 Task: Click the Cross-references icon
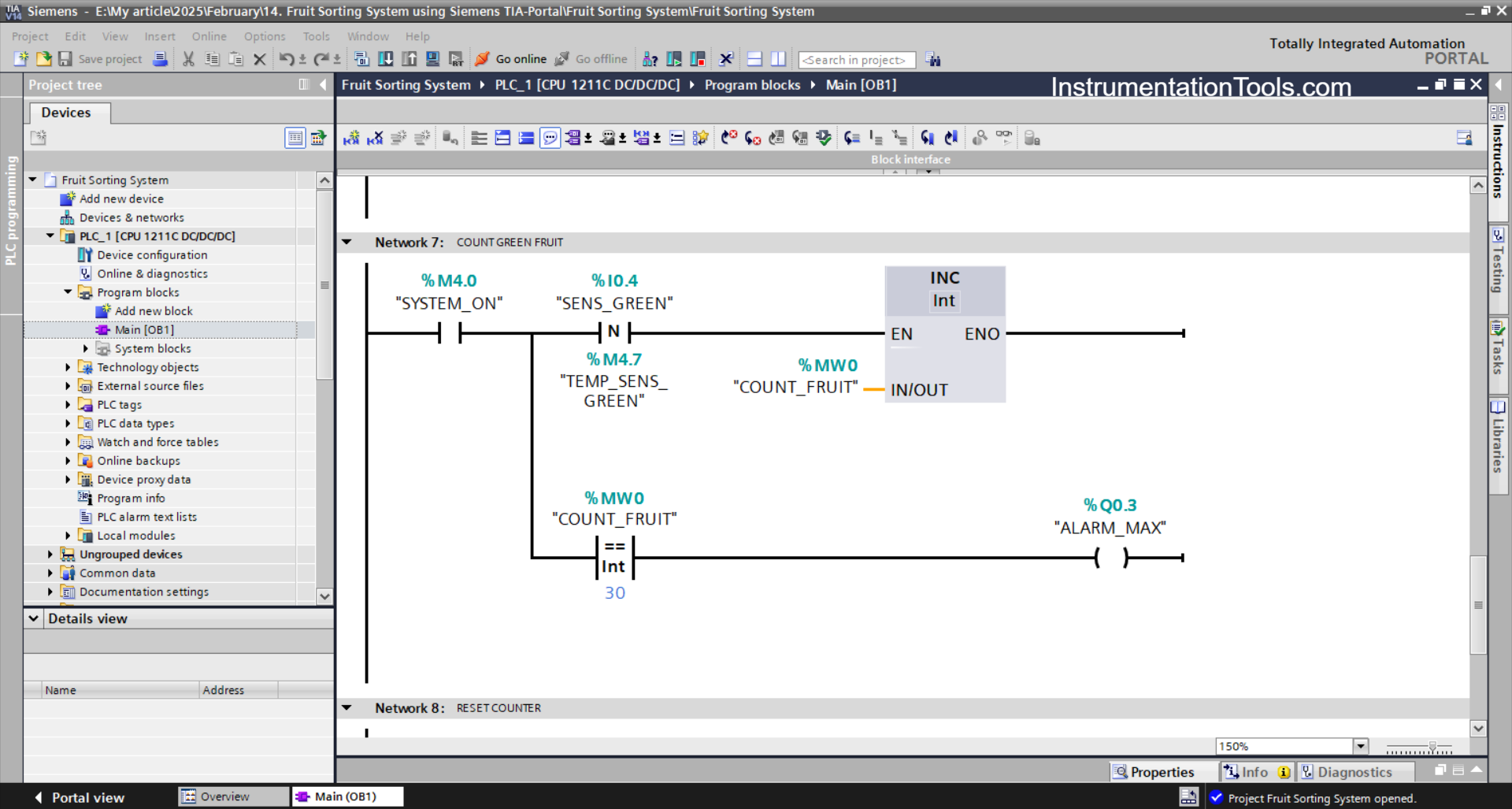pyautogui.click(x=726, y=59)
